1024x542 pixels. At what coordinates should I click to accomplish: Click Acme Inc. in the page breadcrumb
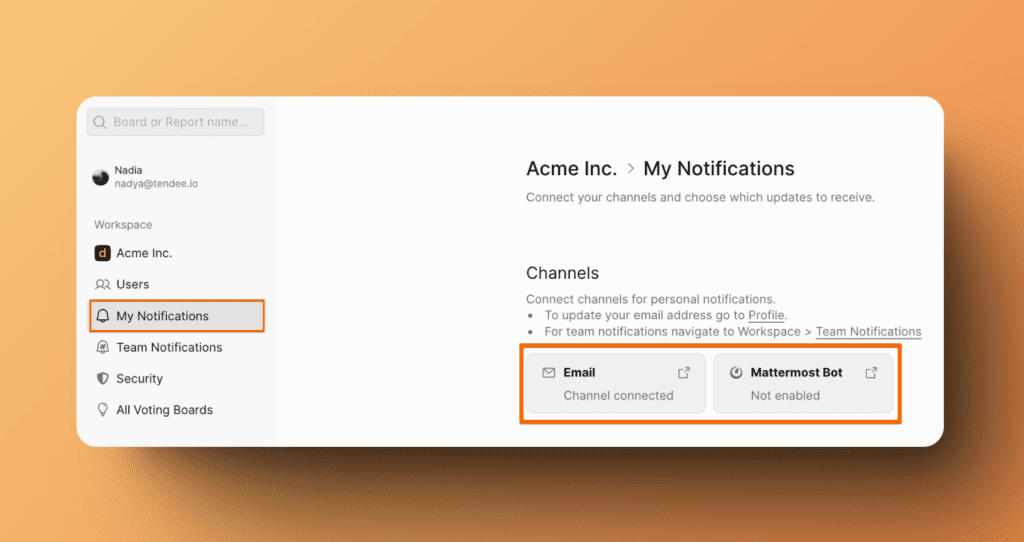tap(572, 169)
